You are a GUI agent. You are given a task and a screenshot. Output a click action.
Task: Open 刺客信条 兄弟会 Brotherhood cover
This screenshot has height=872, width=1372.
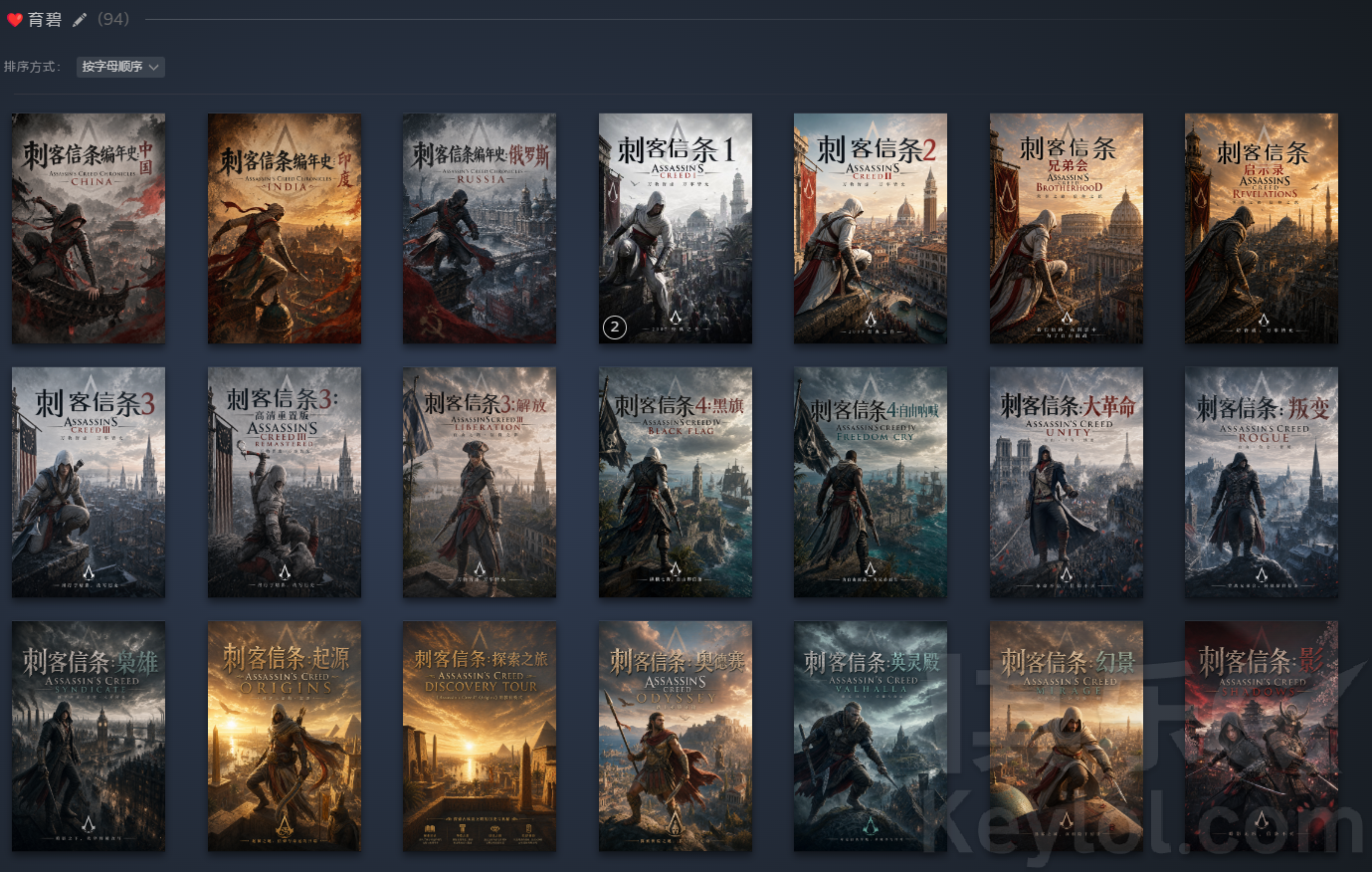[x=1066, y=228]
